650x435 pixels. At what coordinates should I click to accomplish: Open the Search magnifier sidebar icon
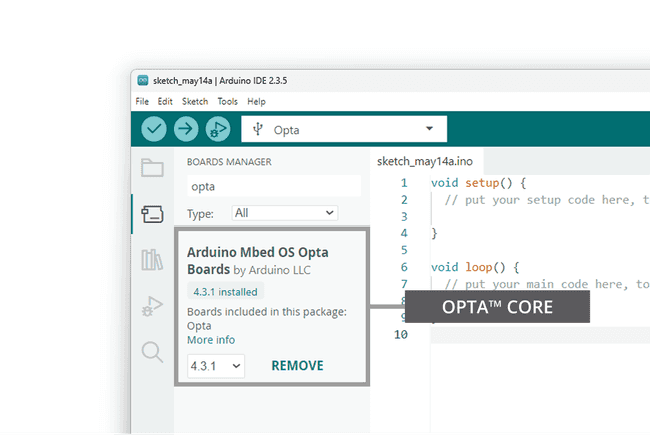coord(152,352)
